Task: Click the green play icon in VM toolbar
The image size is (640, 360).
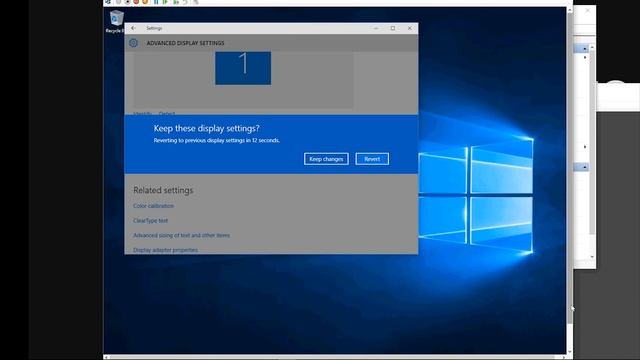Action: (165, 2)
